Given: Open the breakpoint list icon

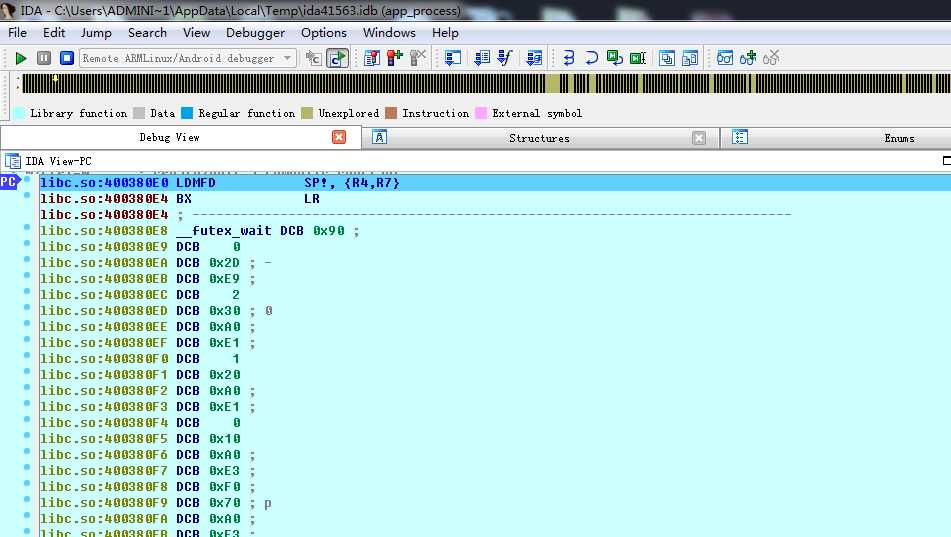Looking at the screenshot, I should (372, 58).
